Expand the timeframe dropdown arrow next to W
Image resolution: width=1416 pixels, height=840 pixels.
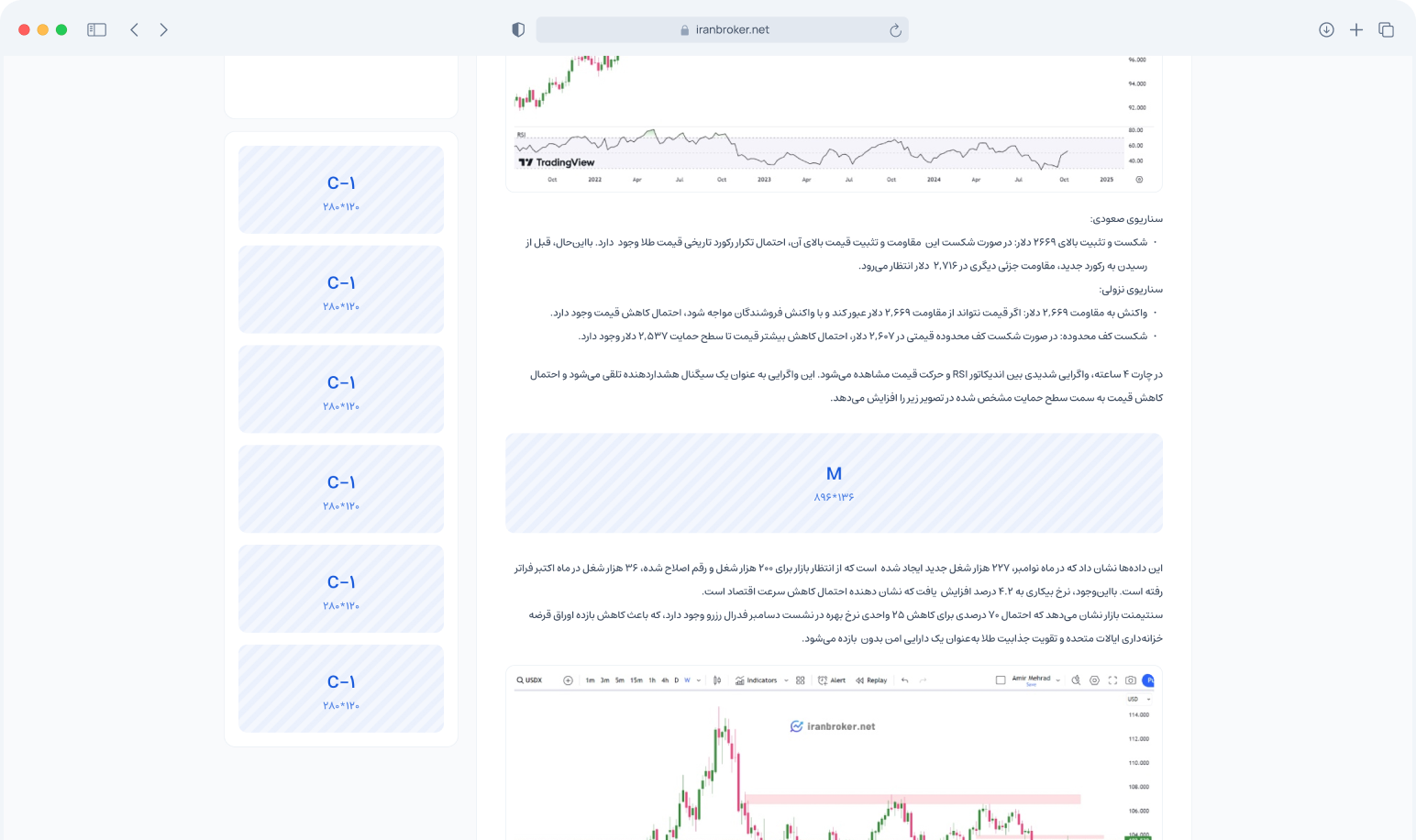[x=699, y=680]
